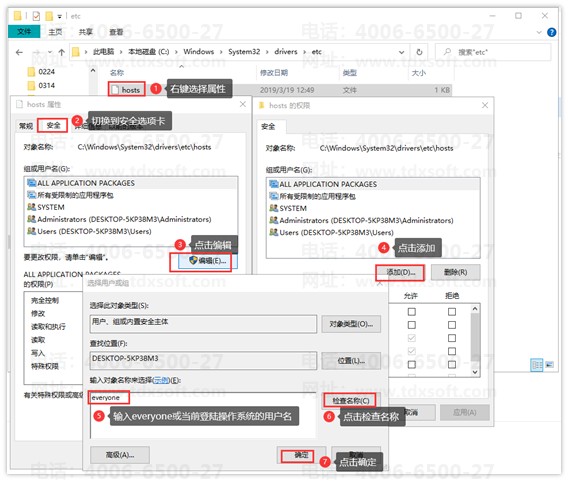Tick first deny permission checkbox
This screenshot has width=568, height=481.
click(x=452, y=311)
